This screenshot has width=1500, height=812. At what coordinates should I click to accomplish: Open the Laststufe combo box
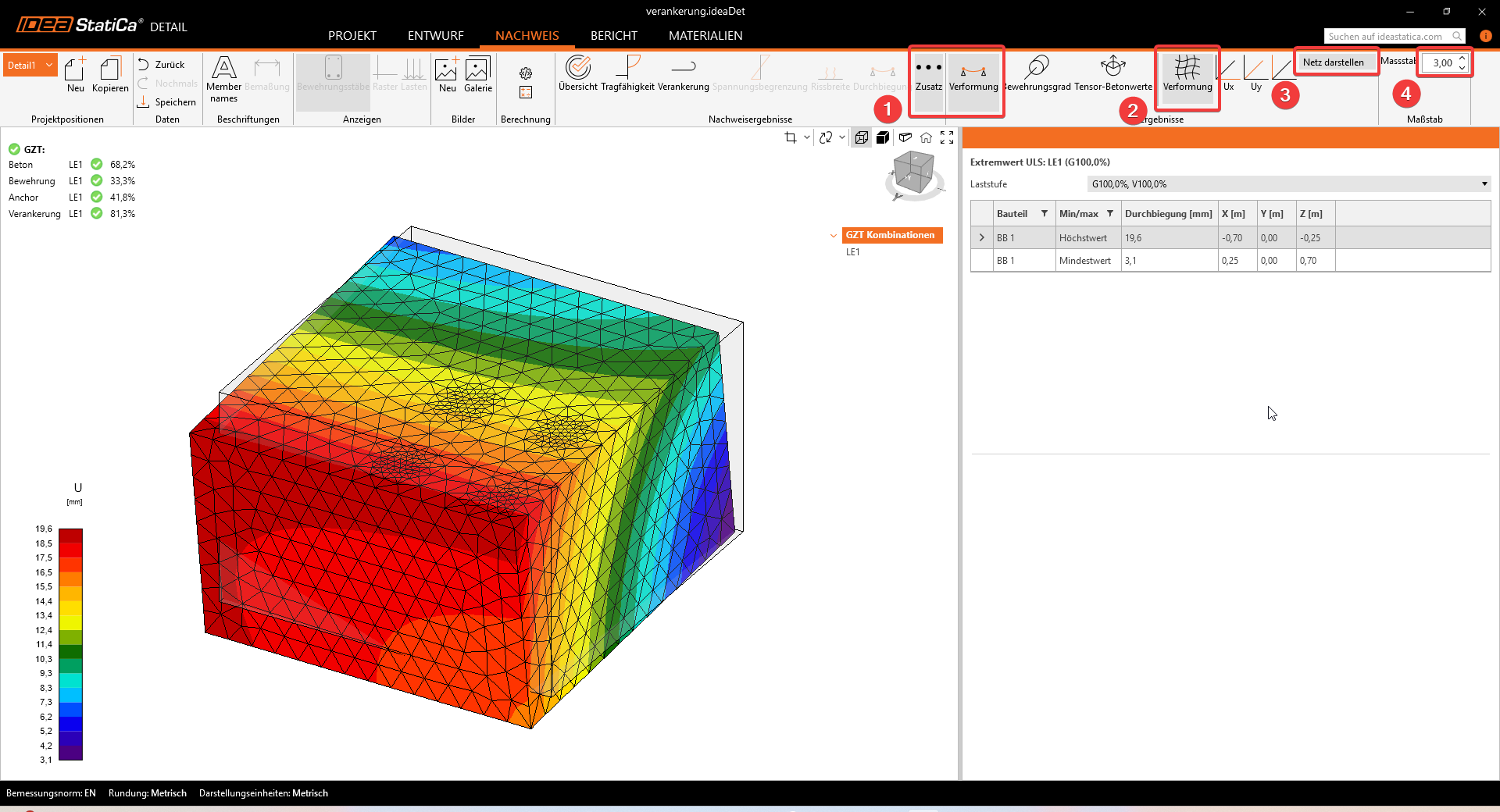tap(1288, 184)
